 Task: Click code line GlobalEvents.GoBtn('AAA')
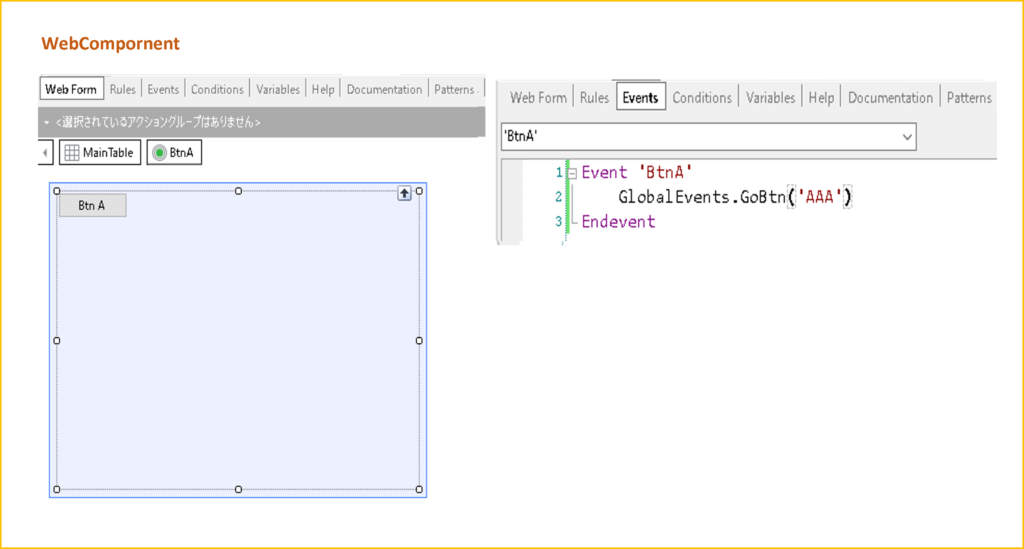click(735, 196)
